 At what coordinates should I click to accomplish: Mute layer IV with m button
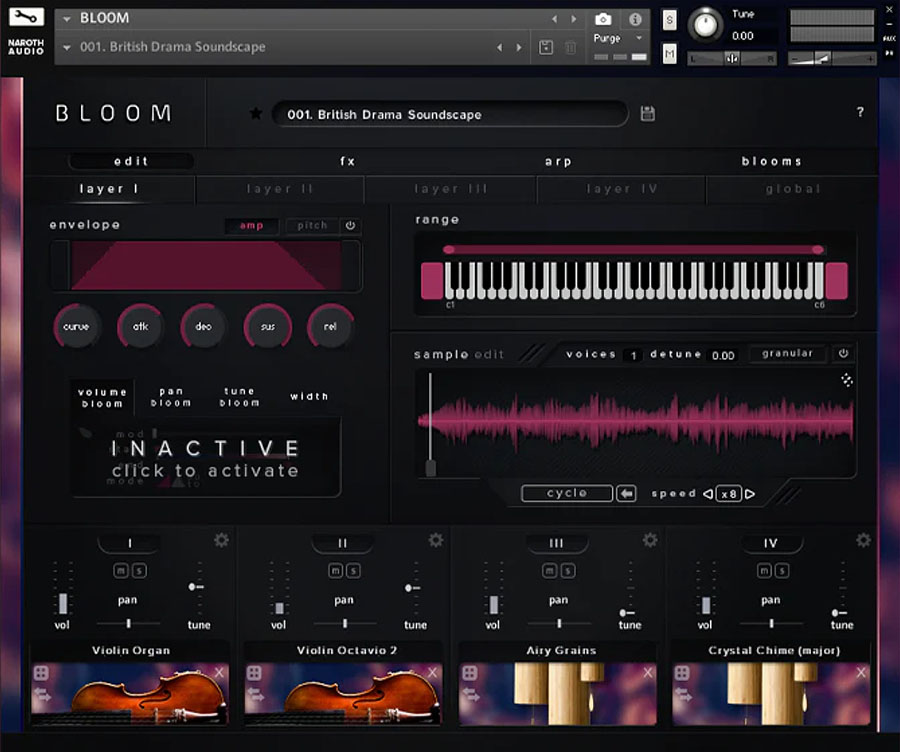[763, 571]
